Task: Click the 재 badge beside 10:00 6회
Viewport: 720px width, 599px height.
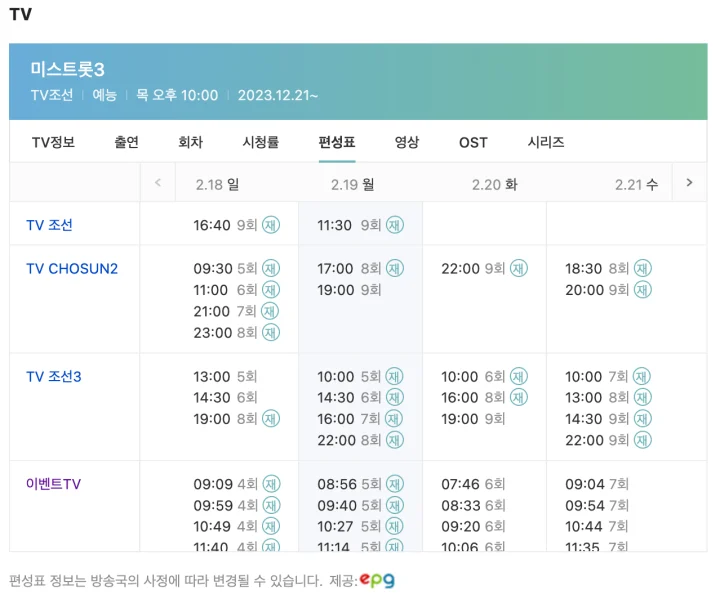Action: 519,376
